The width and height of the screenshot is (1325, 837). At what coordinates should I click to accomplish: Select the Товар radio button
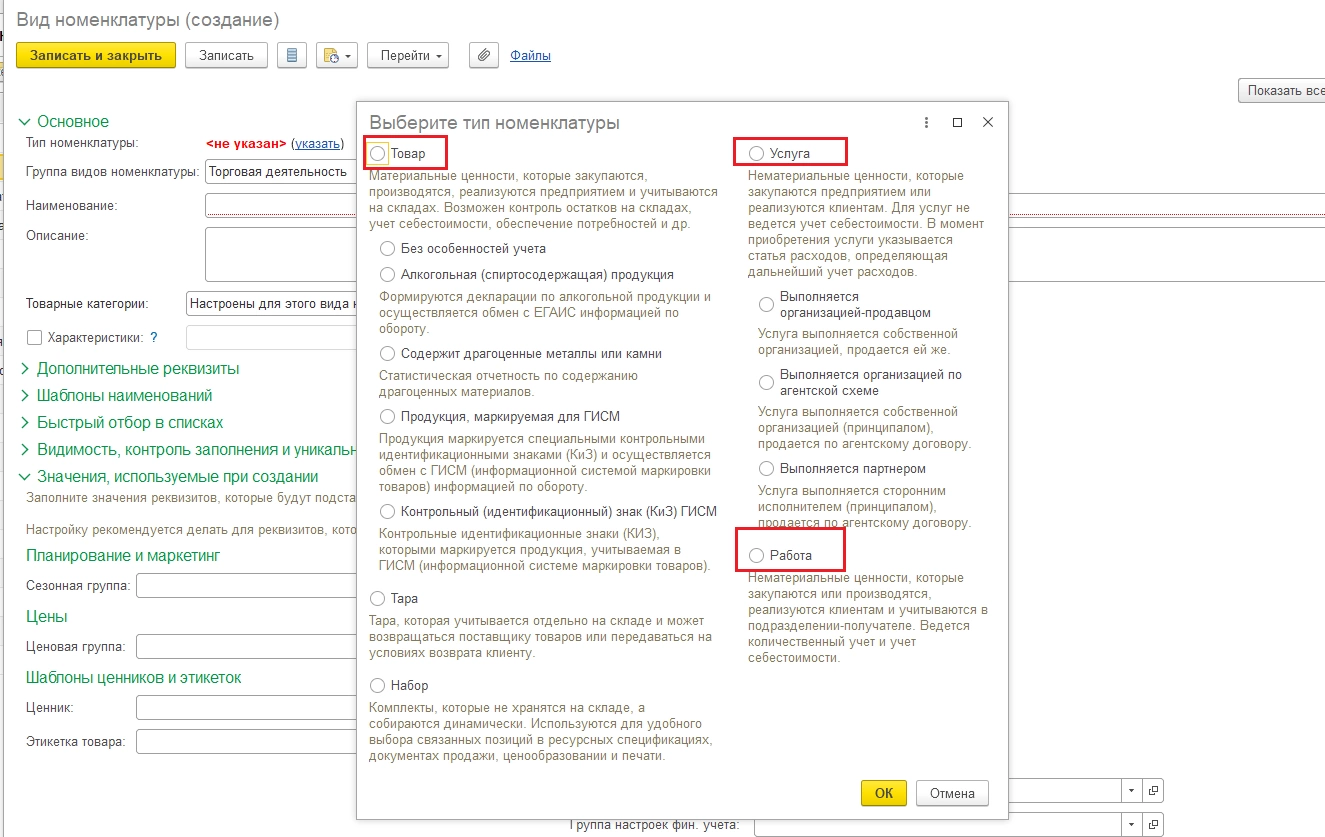click(378, 153)
